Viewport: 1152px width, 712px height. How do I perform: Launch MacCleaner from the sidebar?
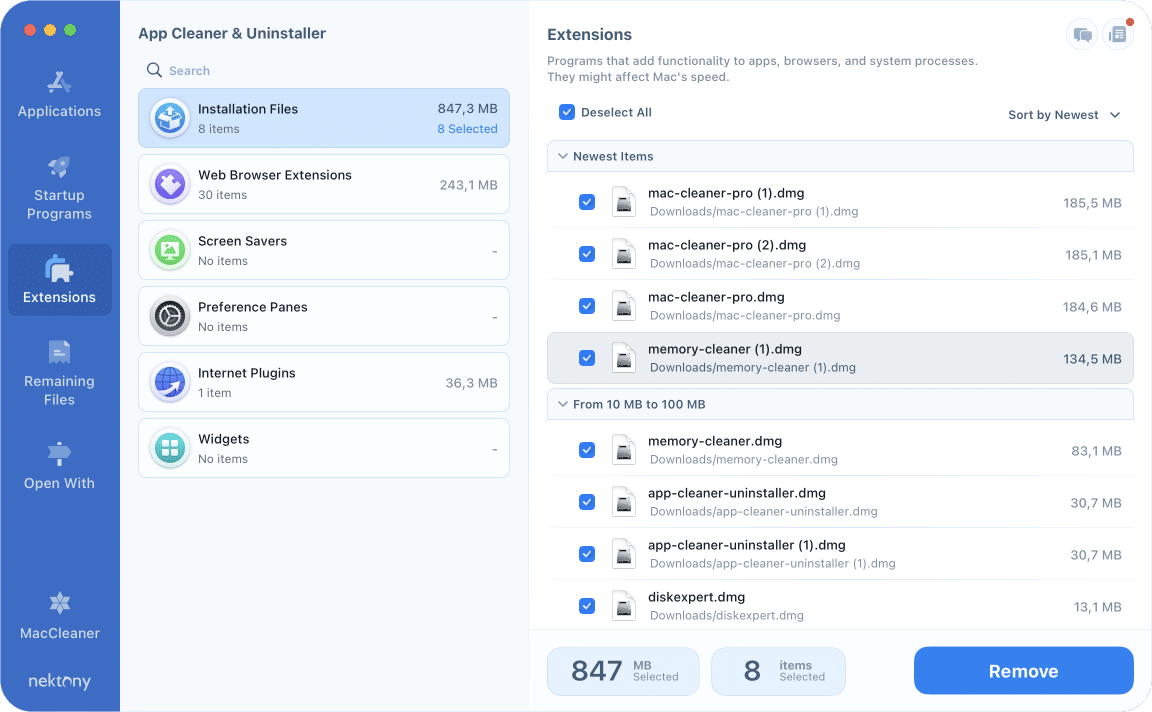point(60,616)
